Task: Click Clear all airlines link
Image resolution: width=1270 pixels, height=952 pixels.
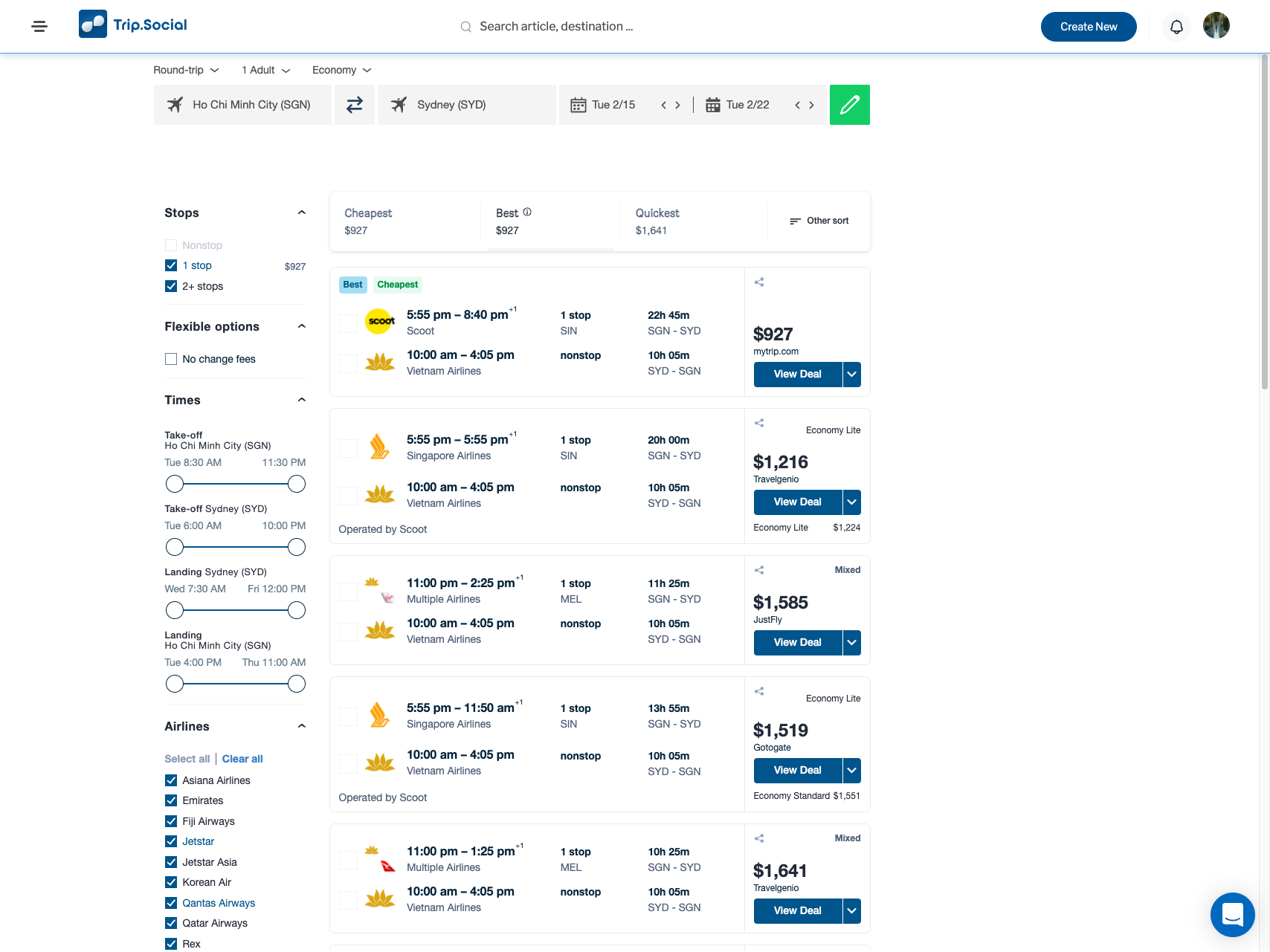Action: tap(242, 759)
